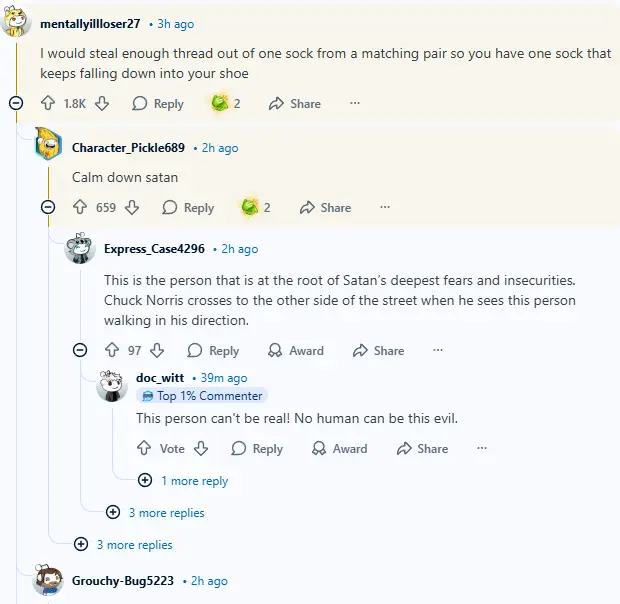Give an Award to Express_Case4296's comment

point(296,351)
